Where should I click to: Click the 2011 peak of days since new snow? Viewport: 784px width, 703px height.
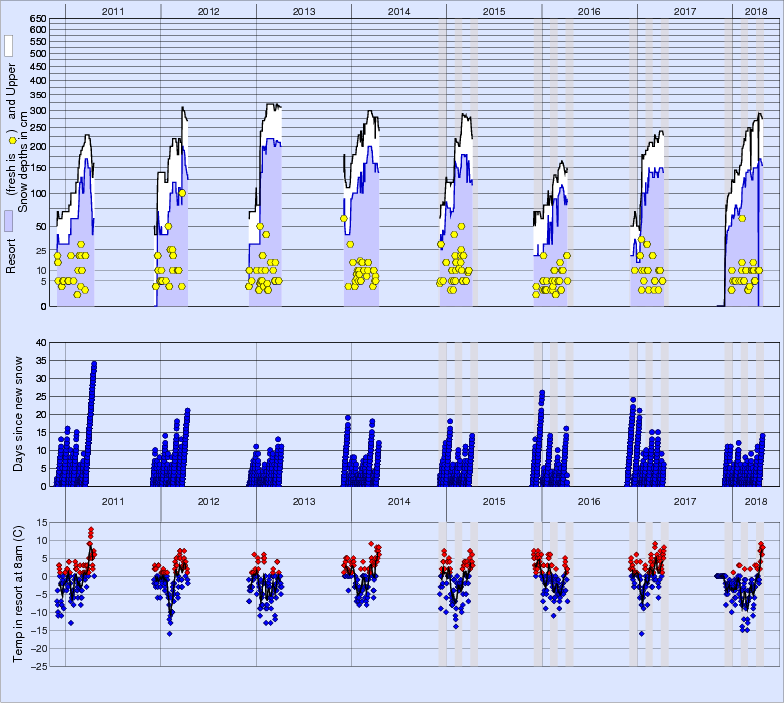pyautogui.click(x=94, y=363)
